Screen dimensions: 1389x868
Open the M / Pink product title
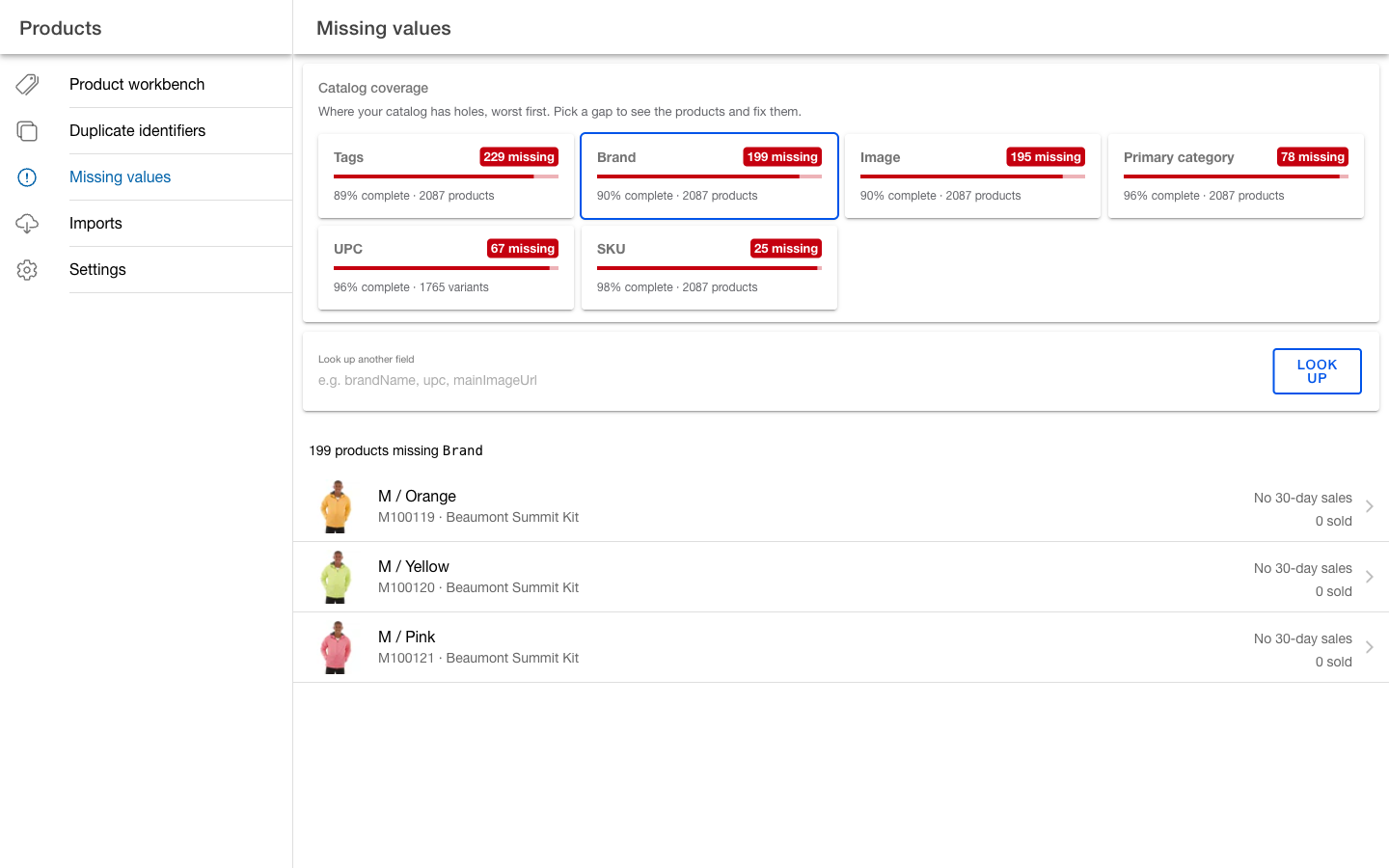click(406, 637)
